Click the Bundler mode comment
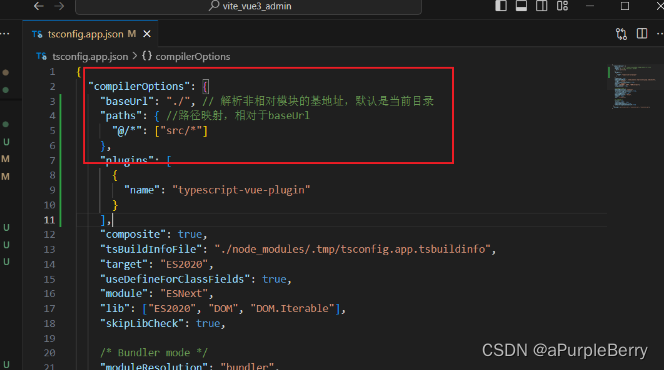 (154, 353)
